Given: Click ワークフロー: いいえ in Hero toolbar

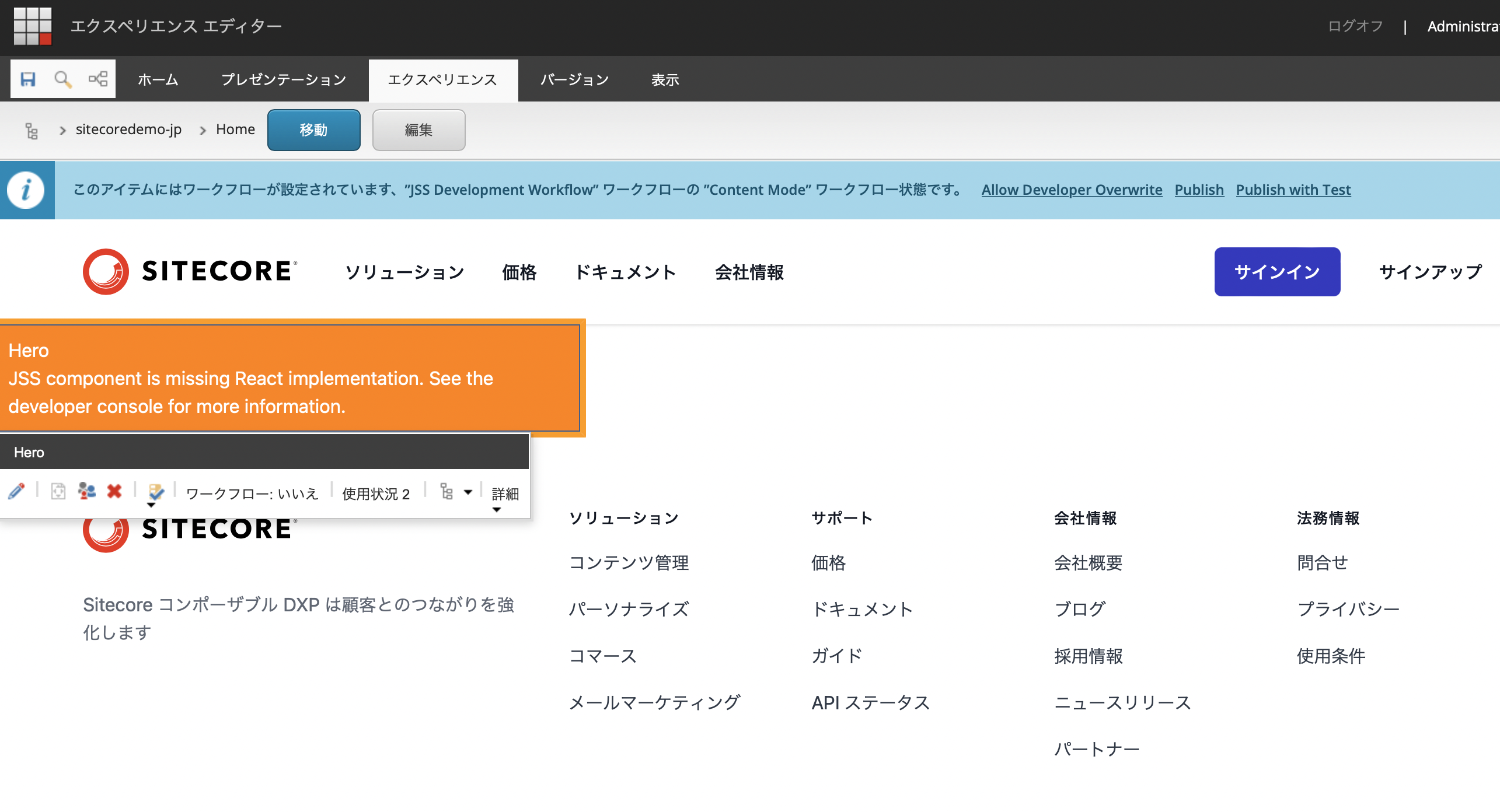Looking at the screenshot, I should (x=252, y=494).
